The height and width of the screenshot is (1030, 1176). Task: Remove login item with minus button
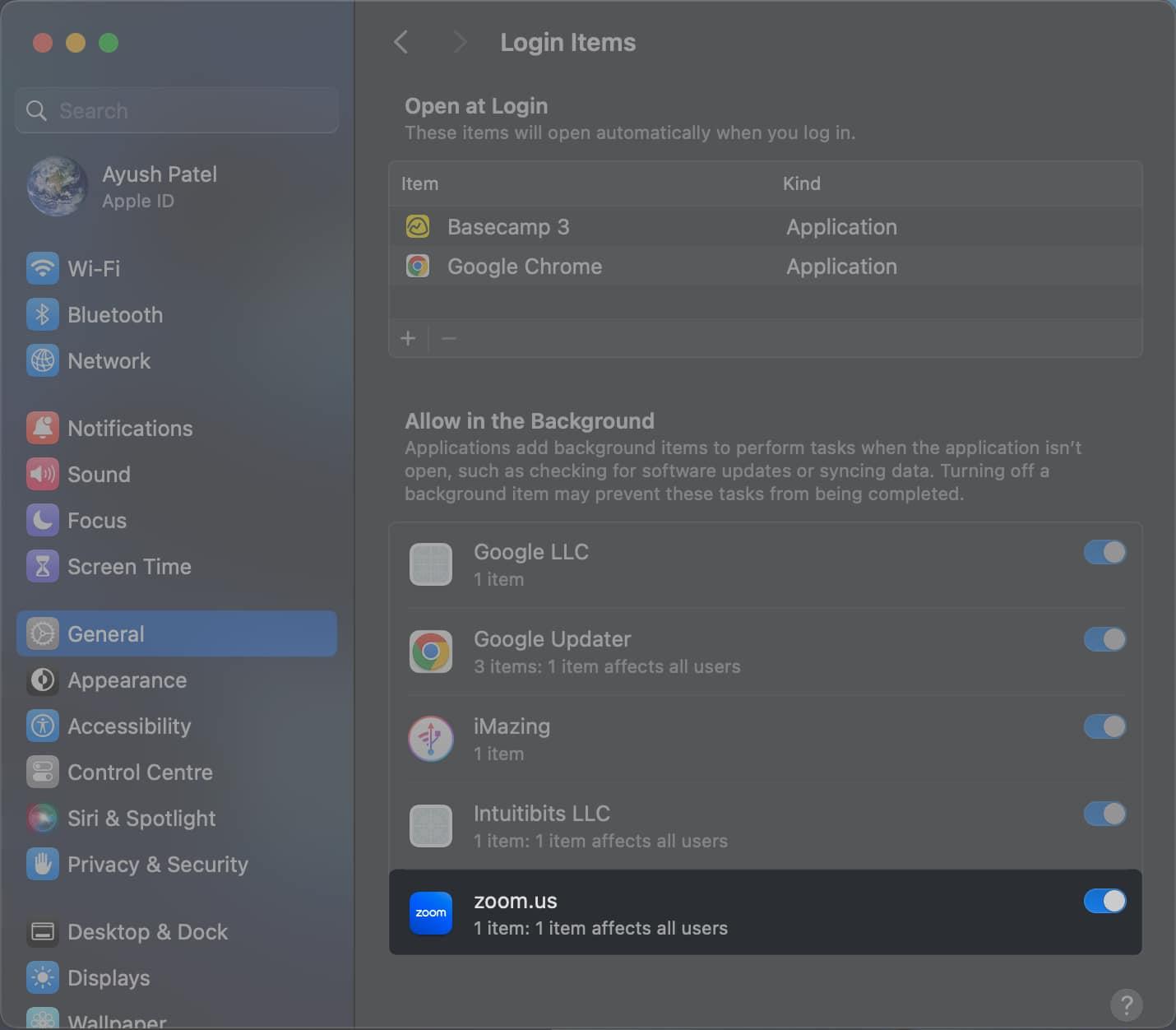tap(448, 338)
